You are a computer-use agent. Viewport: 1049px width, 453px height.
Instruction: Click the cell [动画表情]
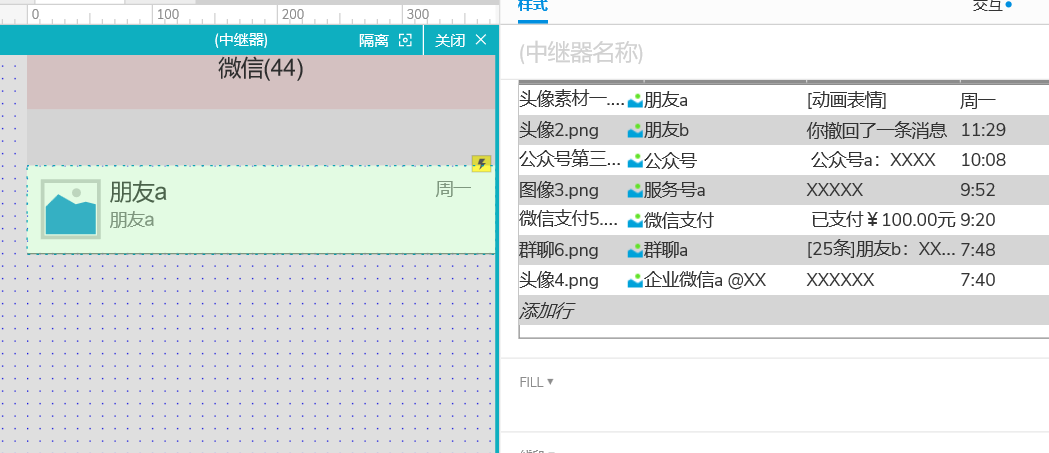click(x=846, y=101)
